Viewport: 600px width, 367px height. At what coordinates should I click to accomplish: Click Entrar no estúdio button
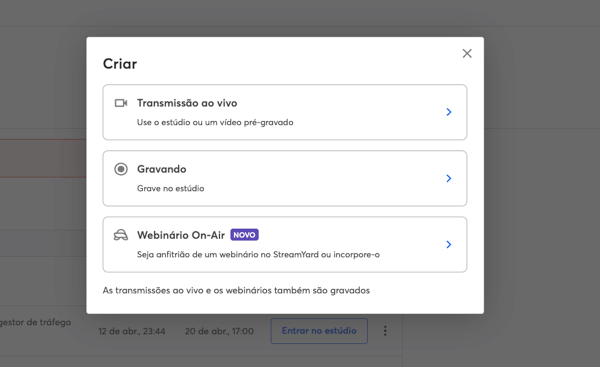319,331
